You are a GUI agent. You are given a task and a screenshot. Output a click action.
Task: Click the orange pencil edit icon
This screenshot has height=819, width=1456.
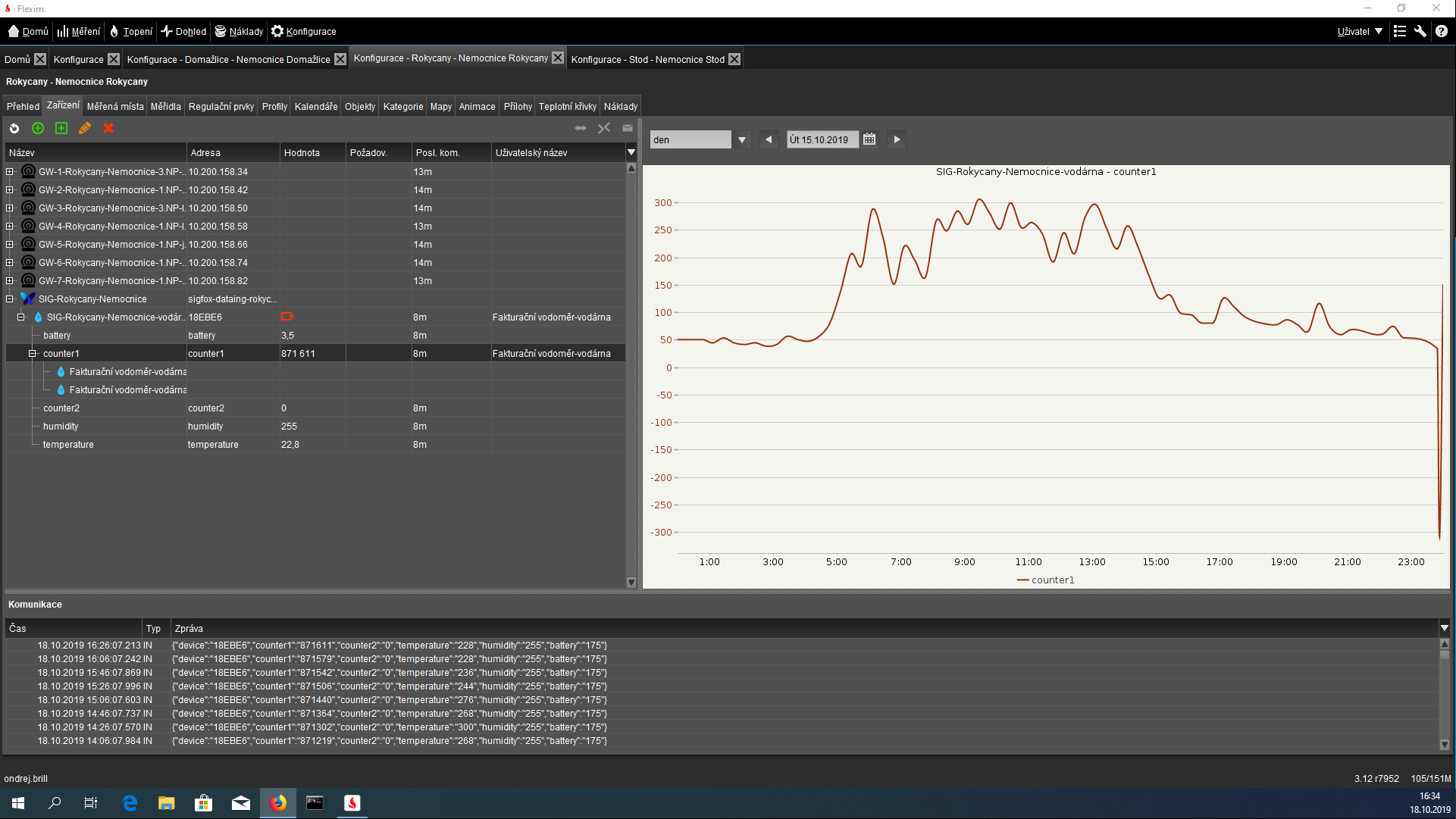(x=85, y=128)
